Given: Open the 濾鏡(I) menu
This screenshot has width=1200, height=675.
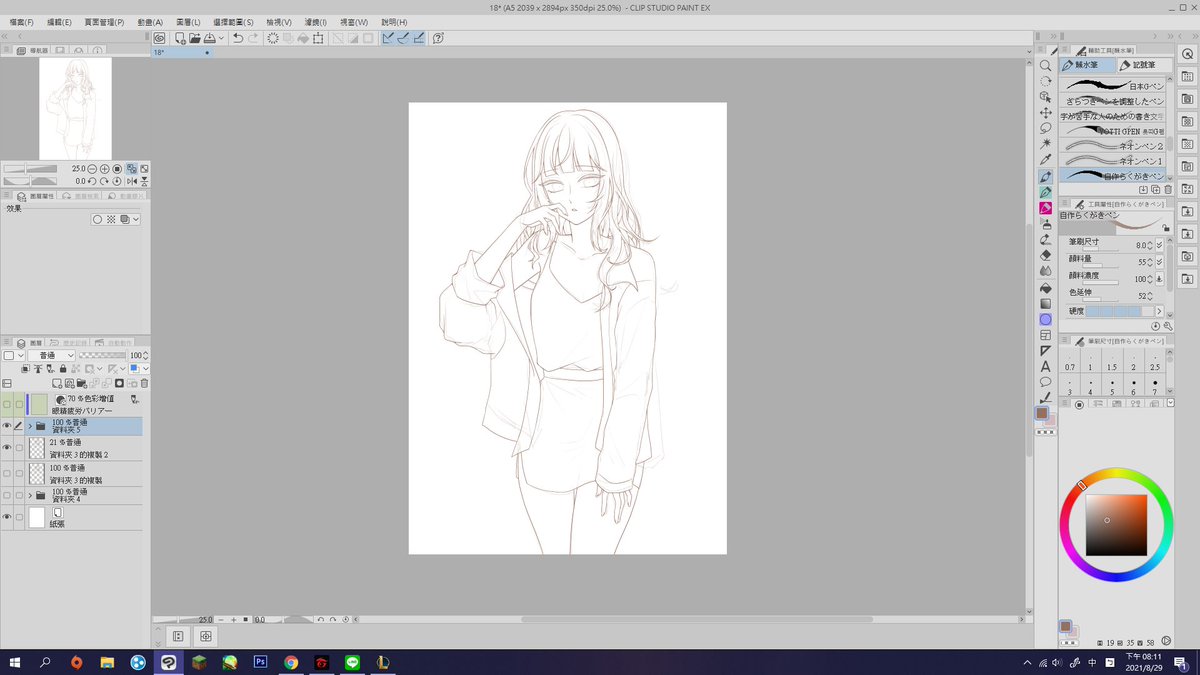Looking at the screenshot, I should 316,21.
